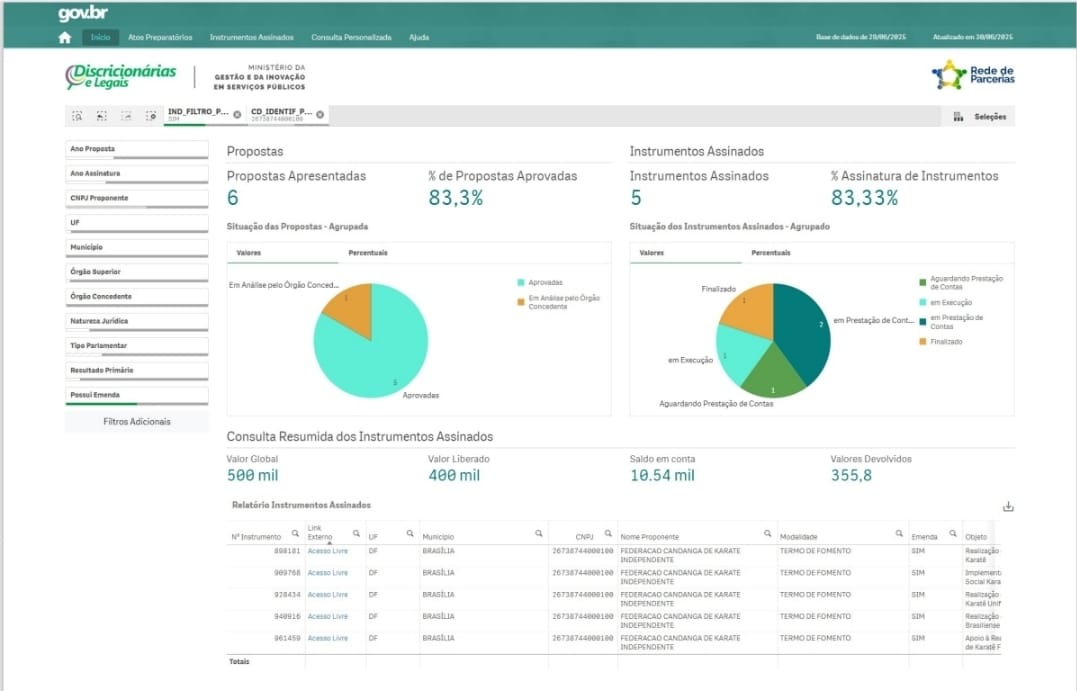Step back one selection
The height and width of the screenshot is (691, 1077).
coord(102,116)
